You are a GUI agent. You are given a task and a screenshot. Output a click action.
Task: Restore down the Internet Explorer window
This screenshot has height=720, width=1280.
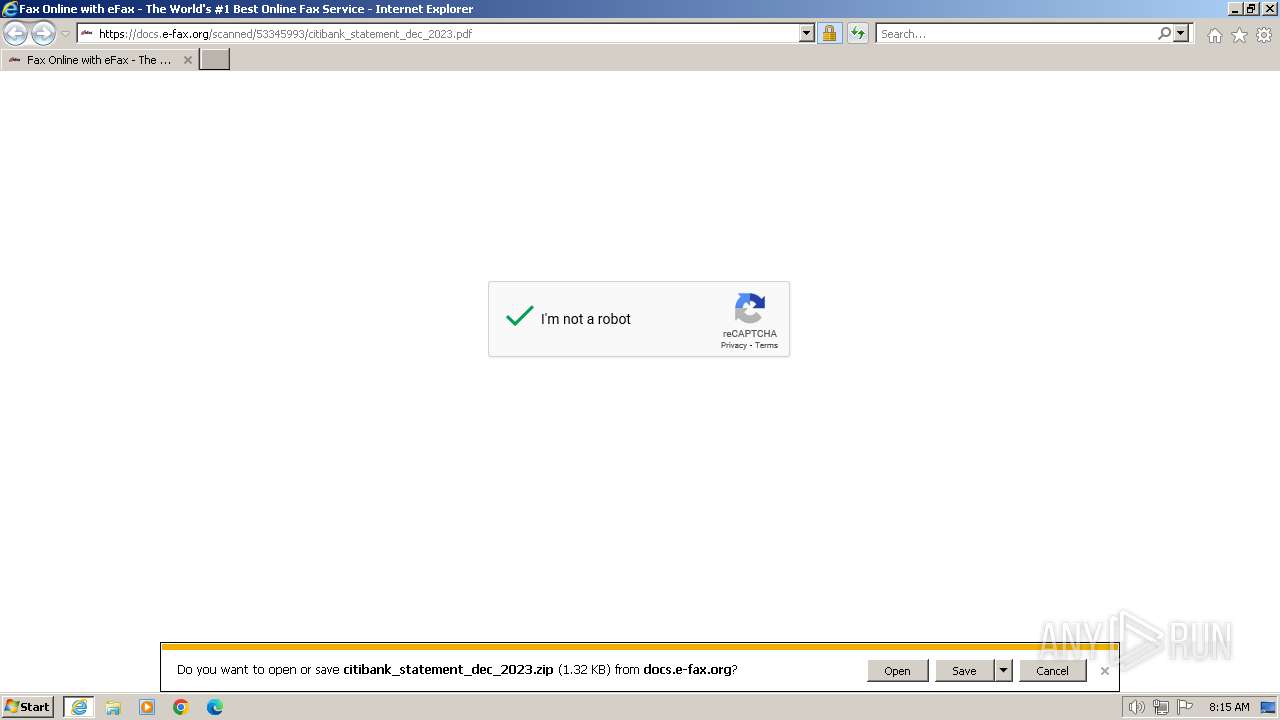click(1252, 8)
